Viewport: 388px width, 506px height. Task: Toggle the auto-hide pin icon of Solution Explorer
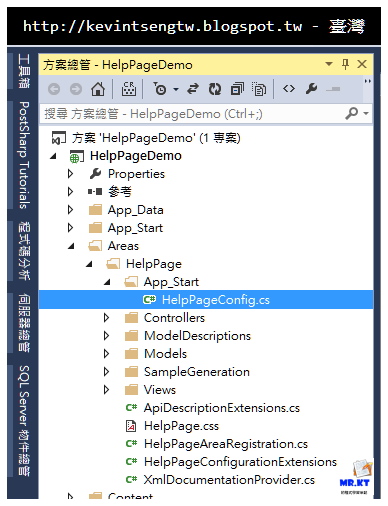[x=346, y=64]
